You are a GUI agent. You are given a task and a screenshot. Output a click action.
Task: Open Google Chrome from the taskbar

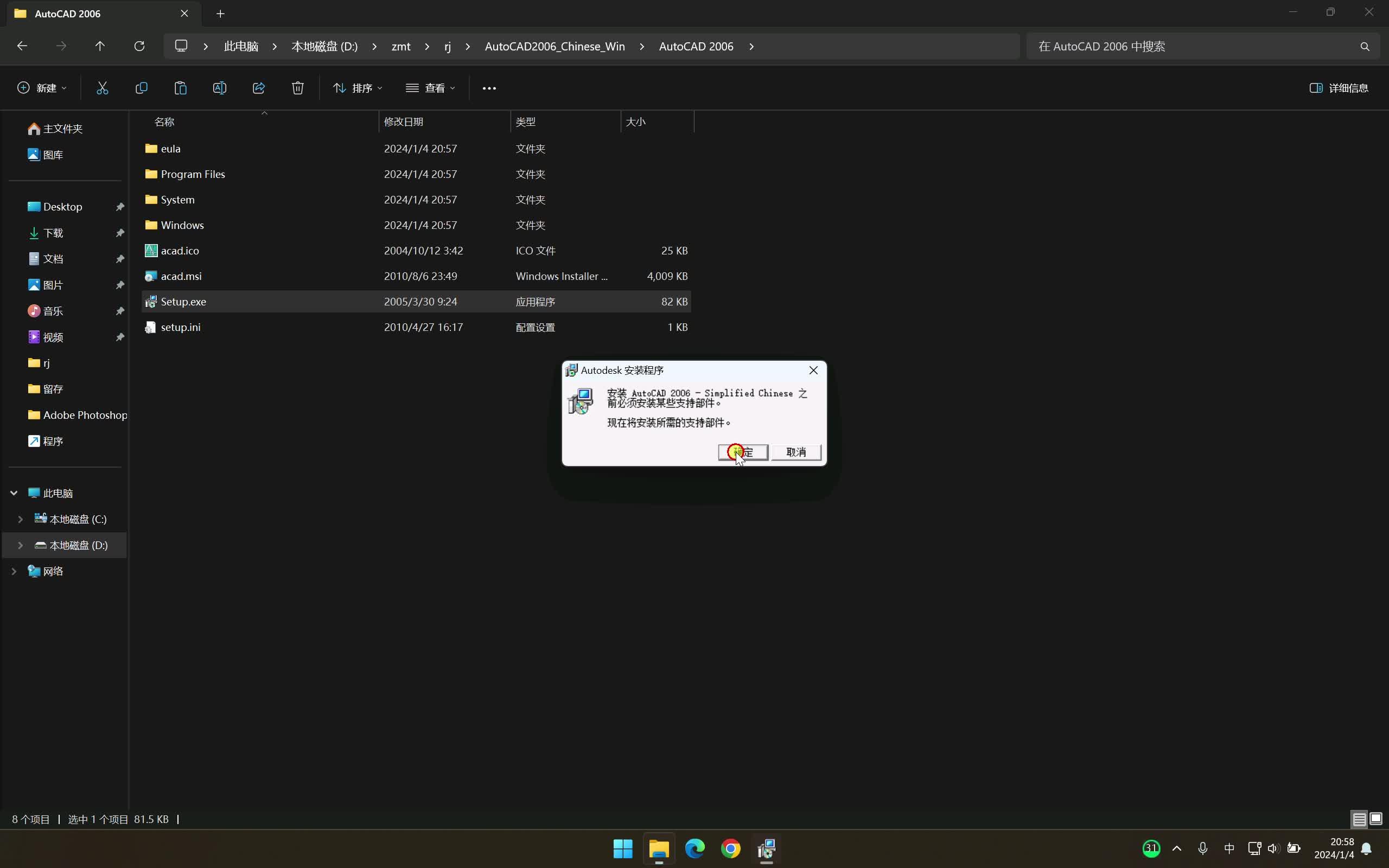[730, 848]
